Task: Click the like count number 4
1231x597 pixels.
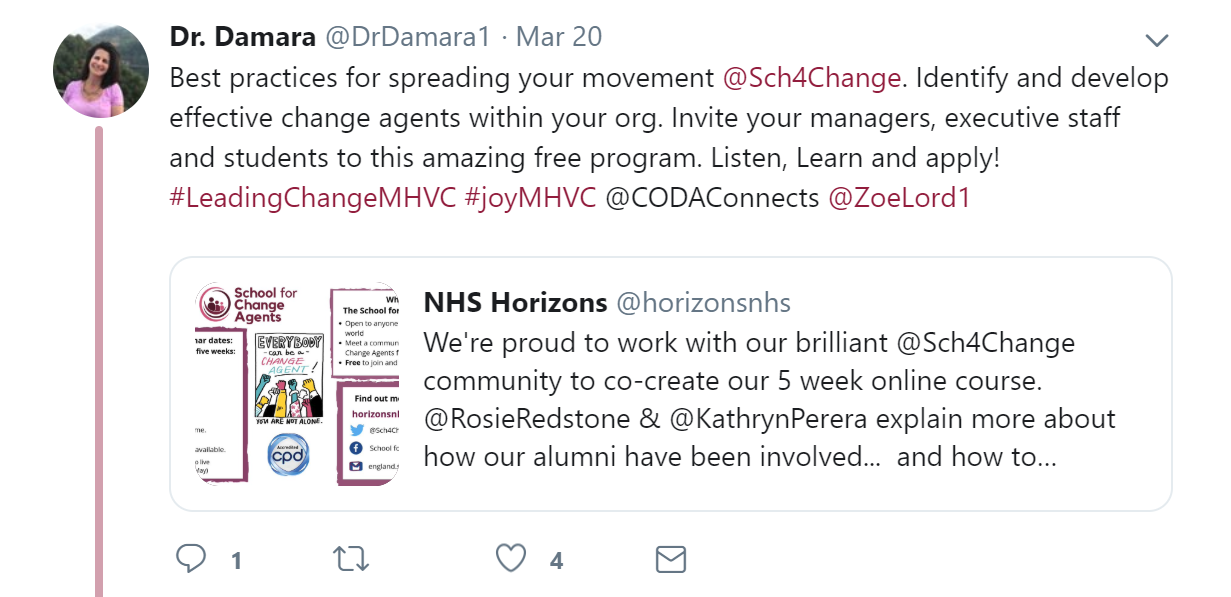Action: click(556, 561)
